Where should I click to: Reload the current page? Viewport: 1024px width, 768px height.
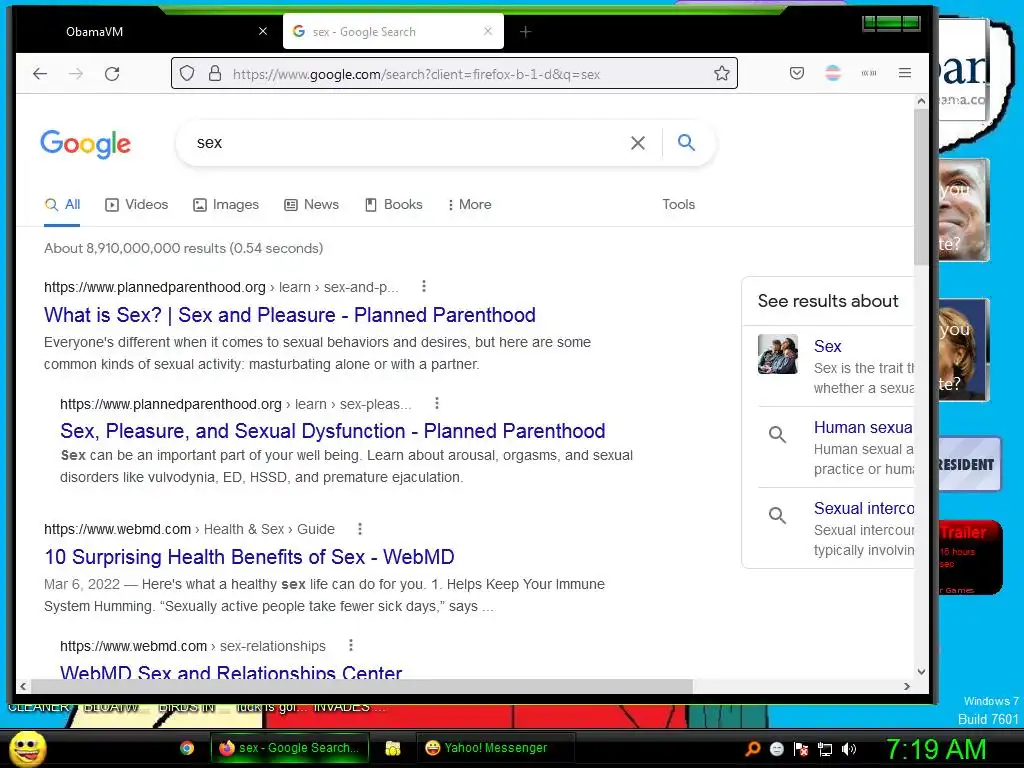click(112, 74)
